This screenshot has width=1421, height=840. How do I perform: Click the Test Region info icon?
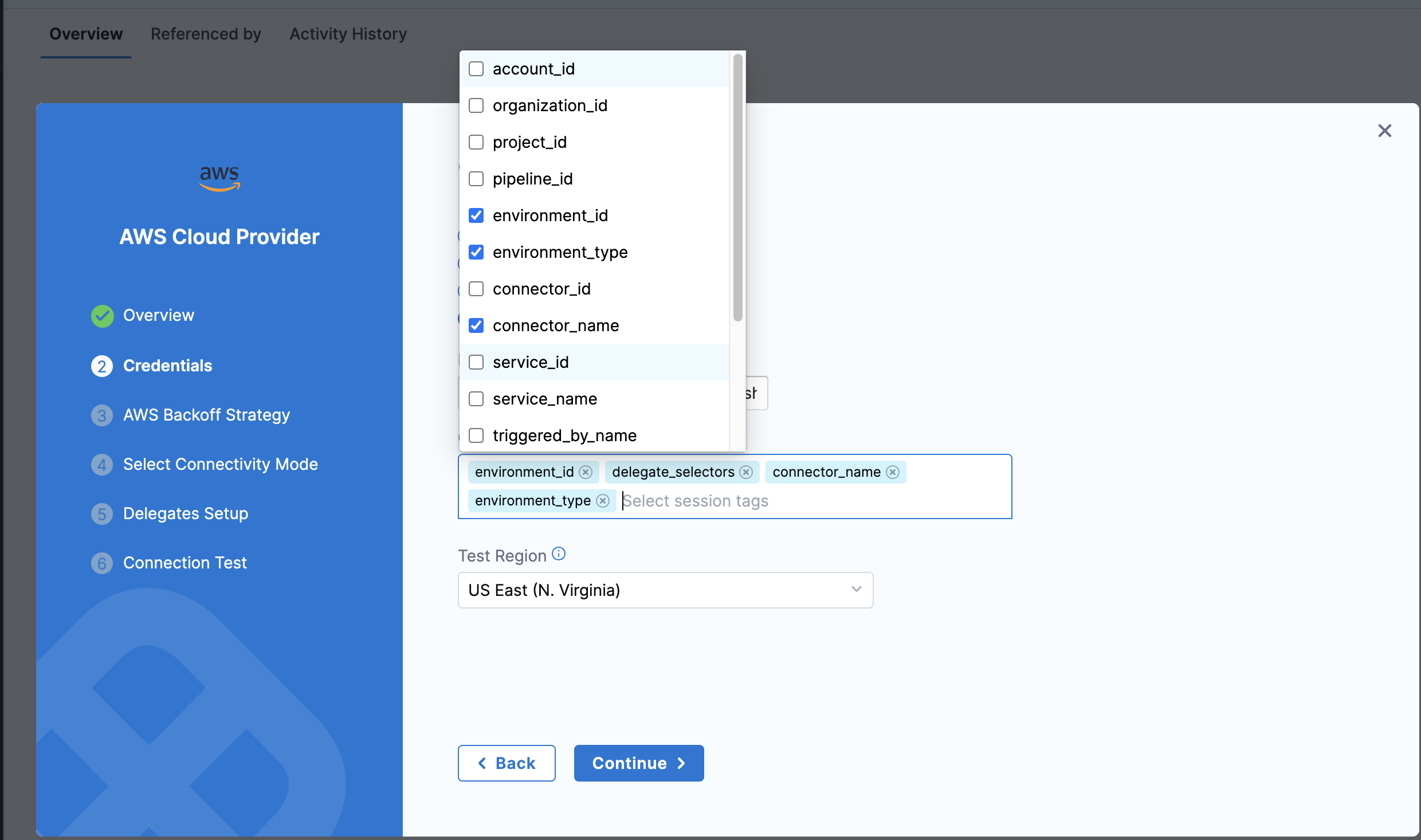click(559, 554)
